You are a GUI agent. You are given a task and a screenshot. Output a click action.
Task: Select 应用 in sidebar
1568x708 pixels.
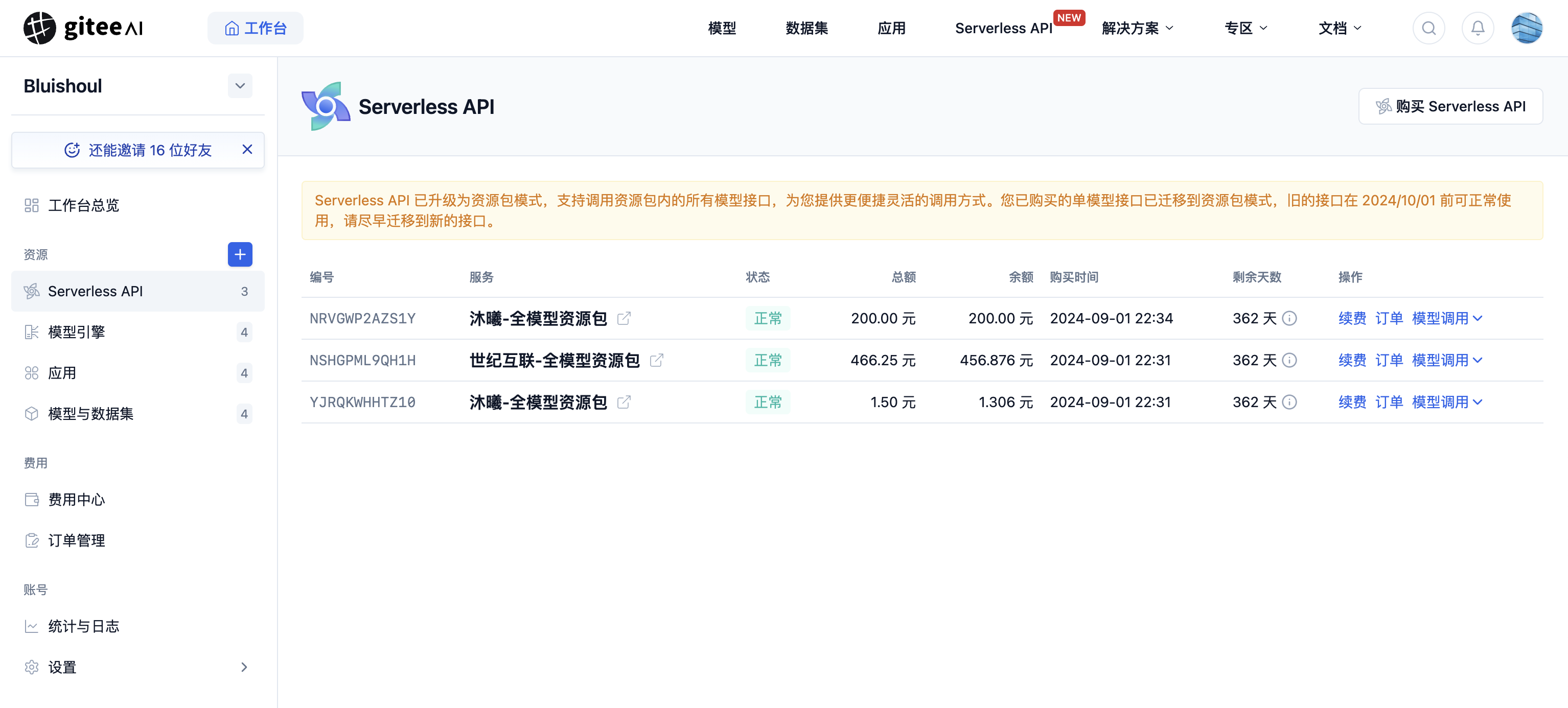click(x=137, y=373)
